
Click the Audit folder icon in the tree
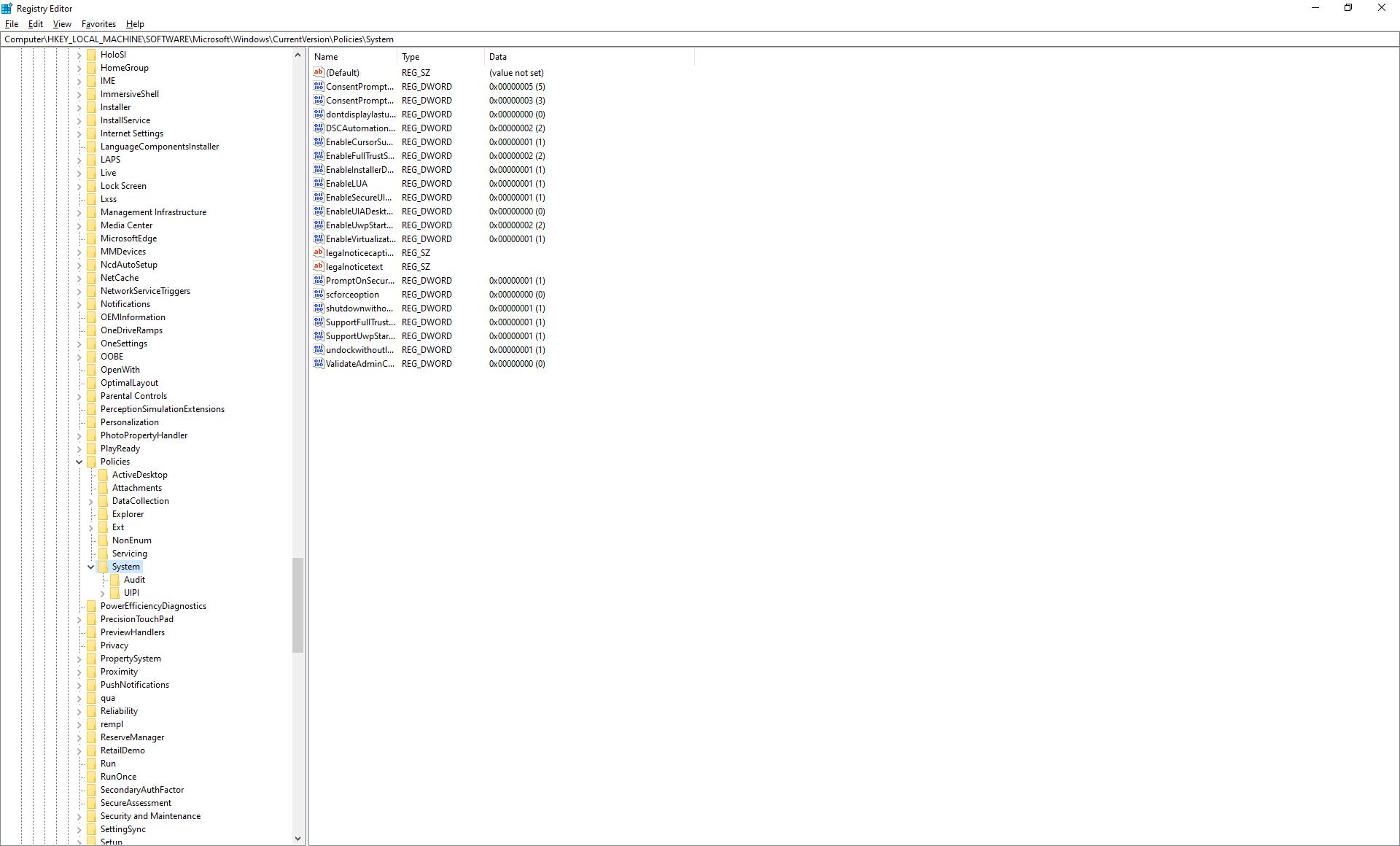[x=115, y=580]
